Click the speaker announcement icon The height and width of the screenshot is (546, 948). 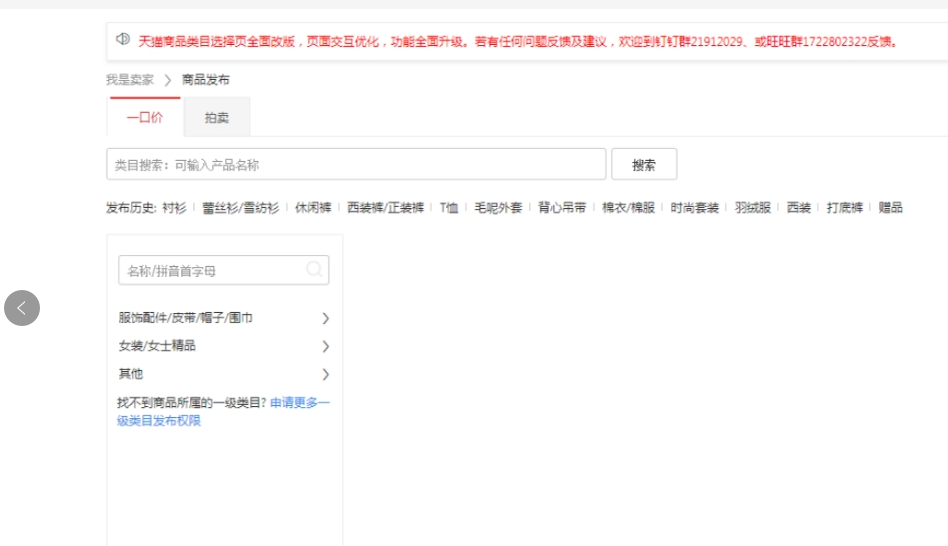tap(123, 39)
